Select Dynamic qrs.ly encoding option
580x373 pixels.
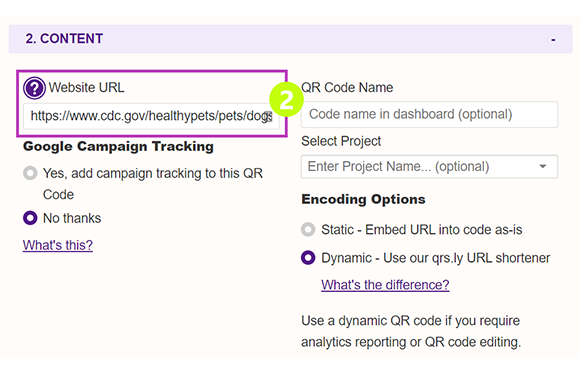(x=308, y=258)
